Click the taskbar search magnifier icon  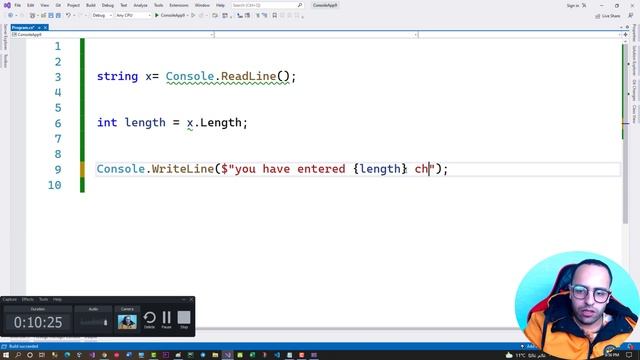click(18, 355)
